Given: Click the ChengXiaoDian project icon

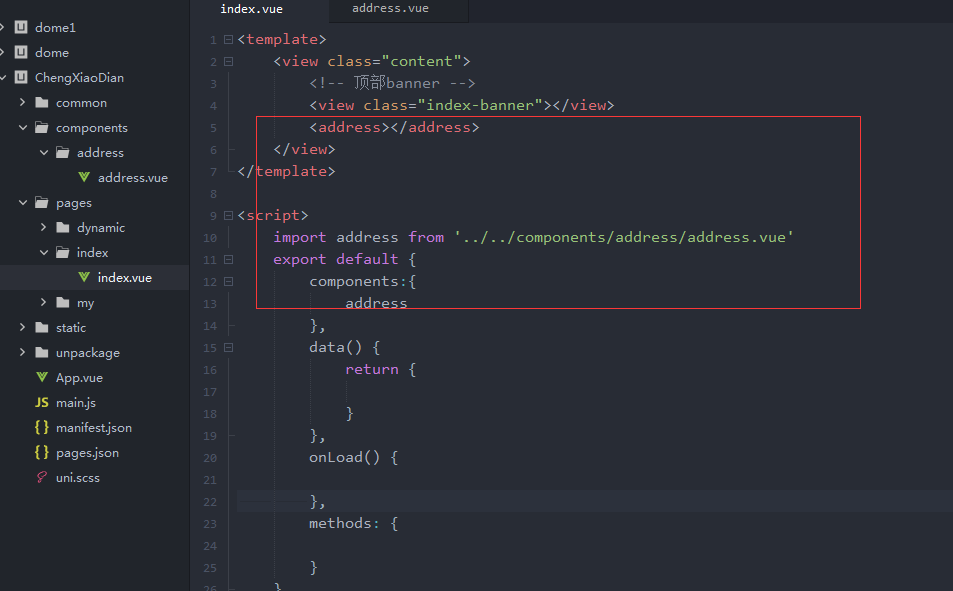Looking at the screenshot, I should [21, 77].
